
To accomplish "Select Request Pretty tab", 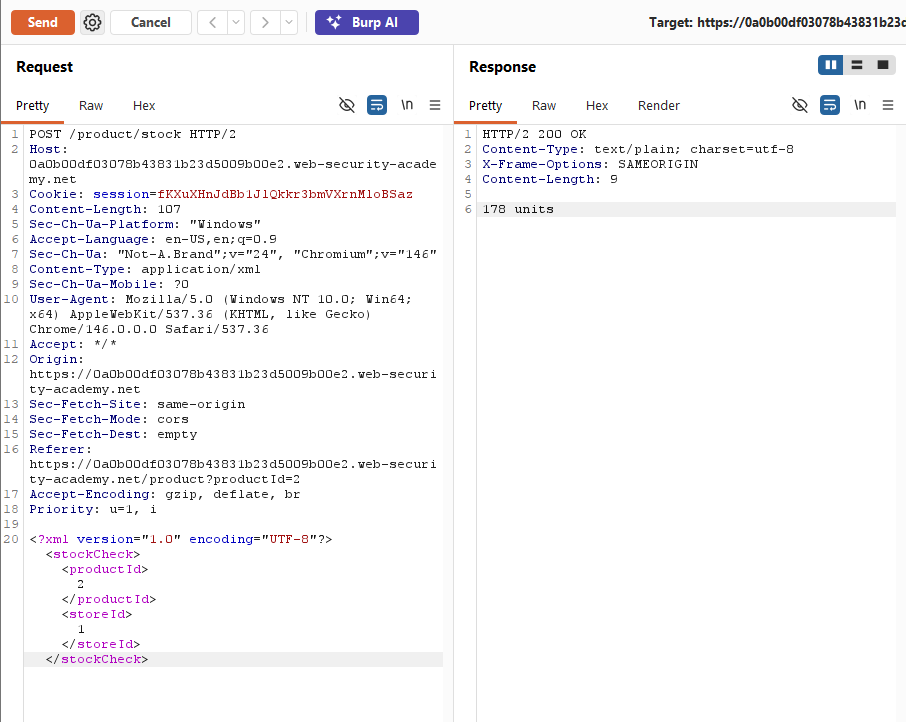I will pos(32,106).
